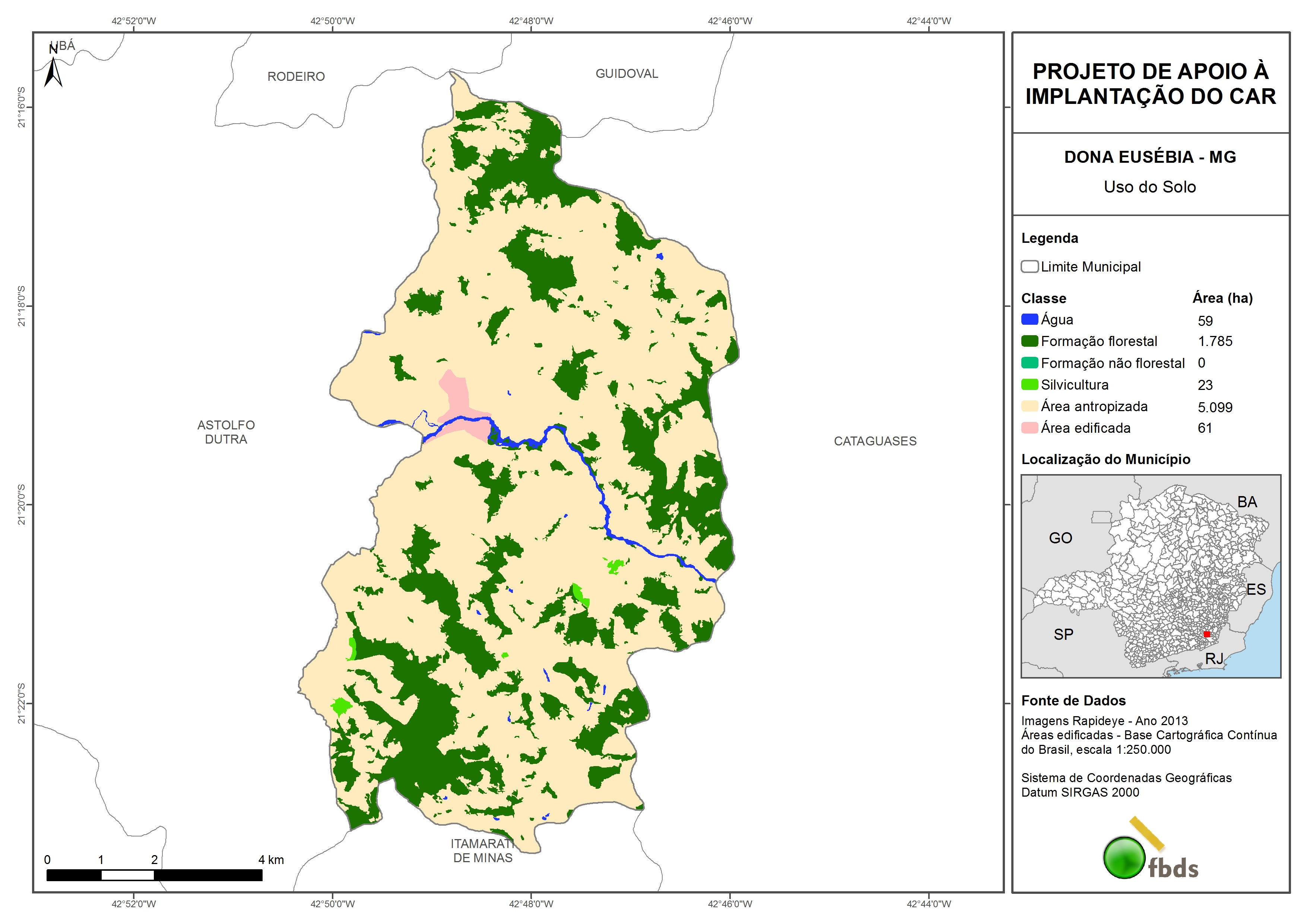Click the fbds green sphere logo
1307x924 pixels.
[x=1124, y=857]
